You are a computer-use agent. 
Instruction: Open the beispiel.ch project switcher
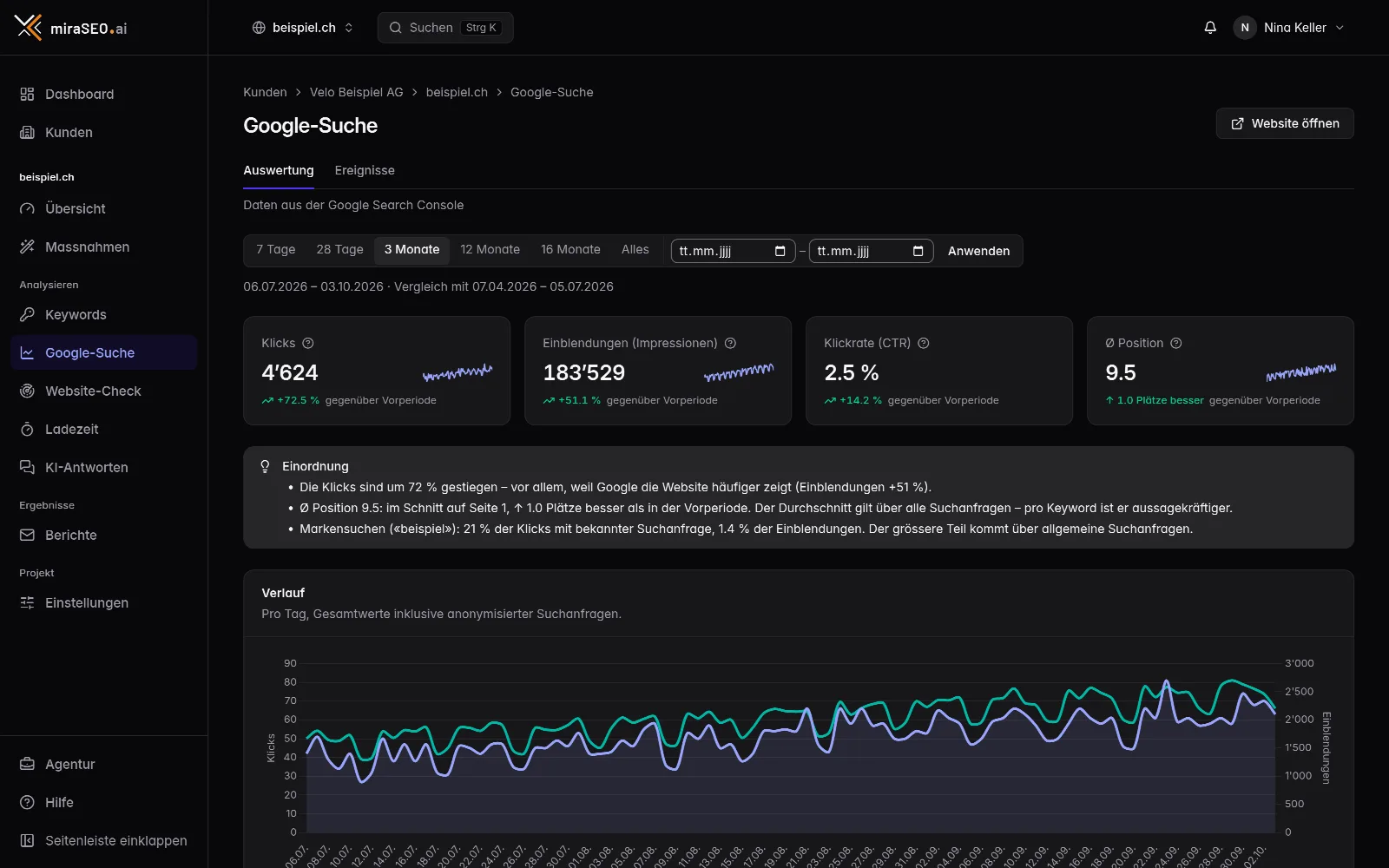point(302,28)
